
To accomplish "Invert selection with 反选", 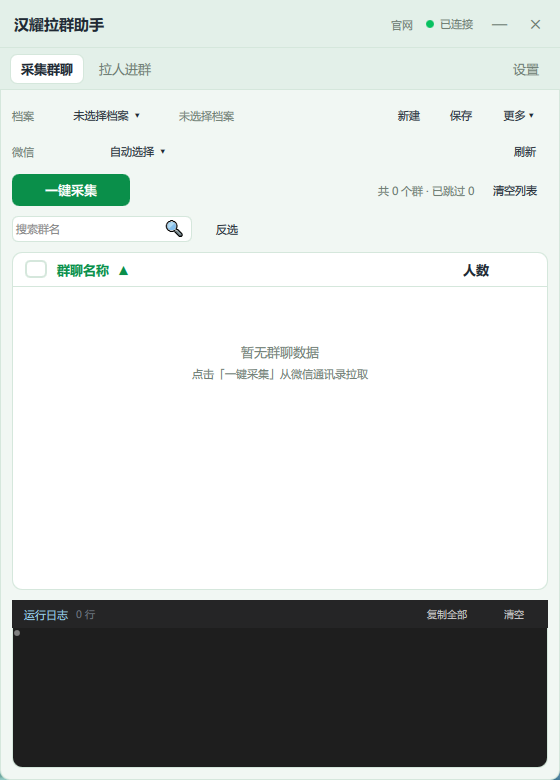I will pos(227,230).
